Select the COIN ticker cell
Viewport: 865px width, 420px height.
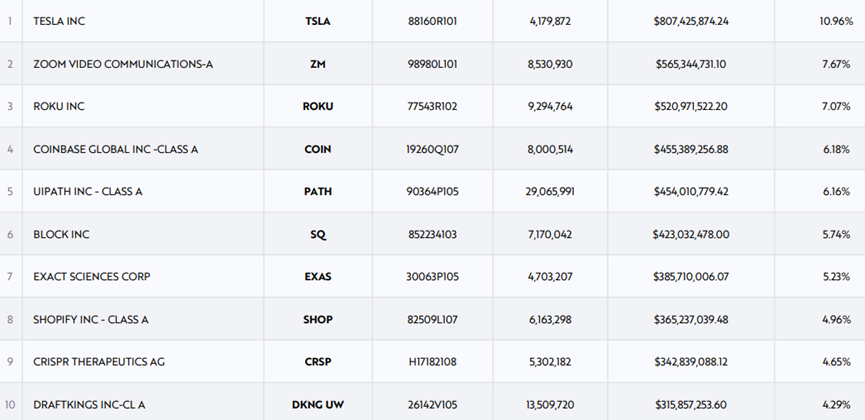point(318,149)
